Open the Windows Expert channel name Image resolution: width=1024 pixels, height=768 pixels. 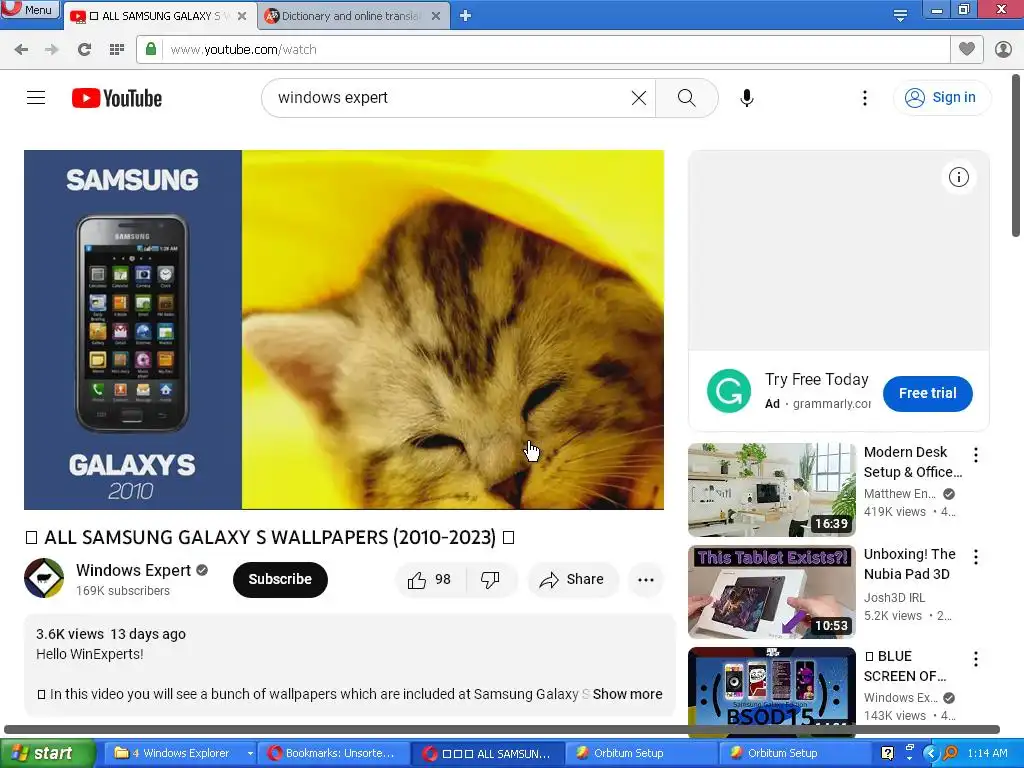coord(133,570)
